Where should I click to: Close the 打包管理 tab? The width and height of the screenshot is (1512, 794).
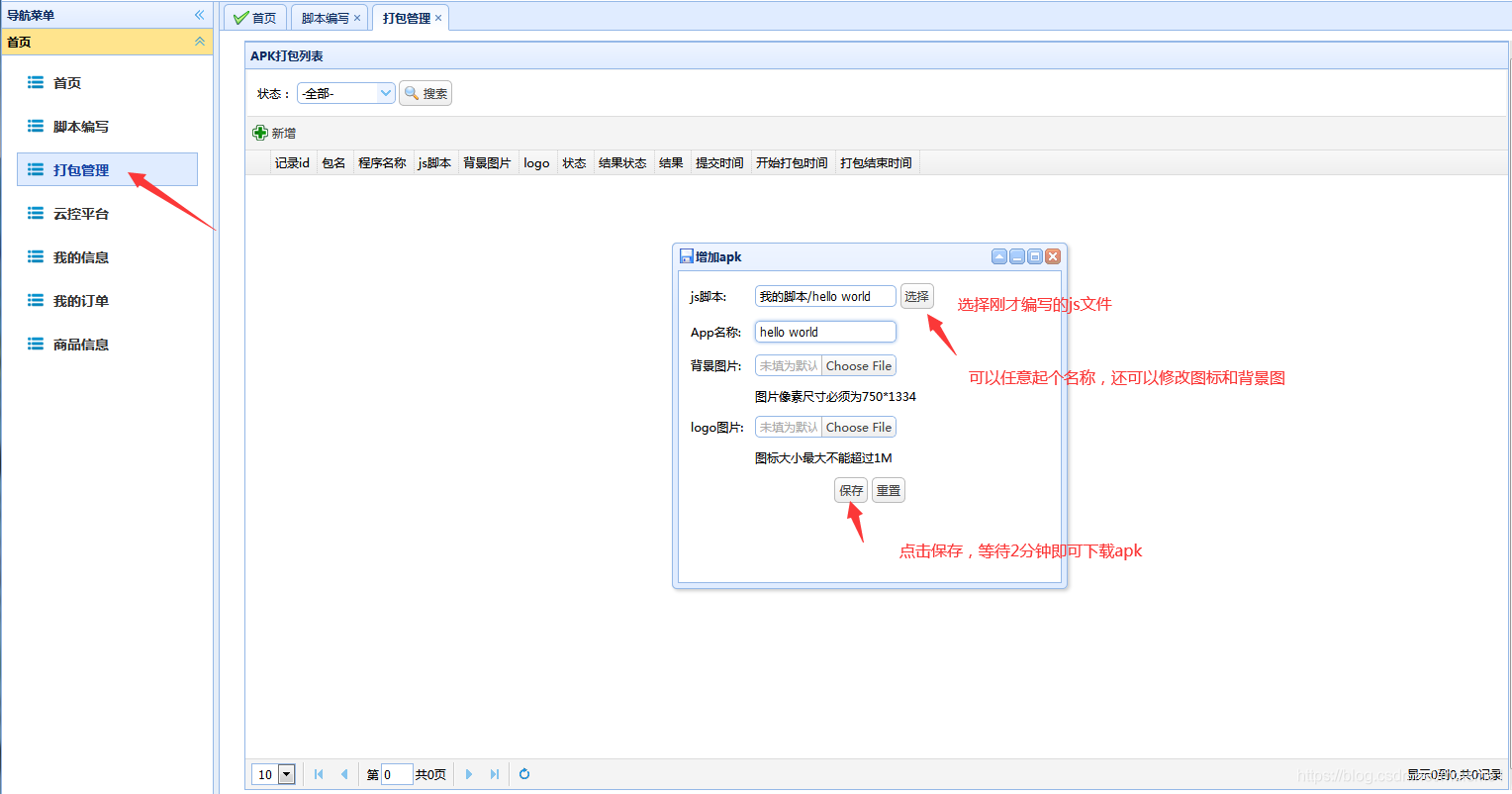[x=438, y=18]
